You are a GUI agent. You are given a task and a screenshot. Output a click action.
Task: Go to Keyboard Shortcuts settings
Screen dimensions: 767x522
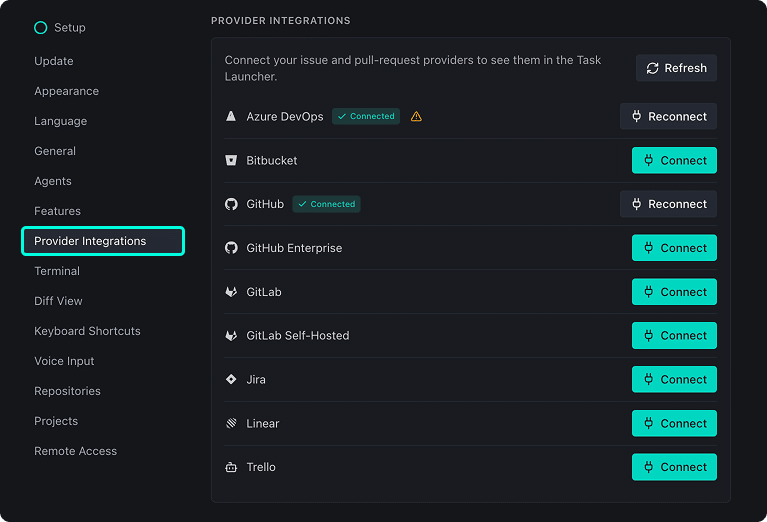(87, 331)
